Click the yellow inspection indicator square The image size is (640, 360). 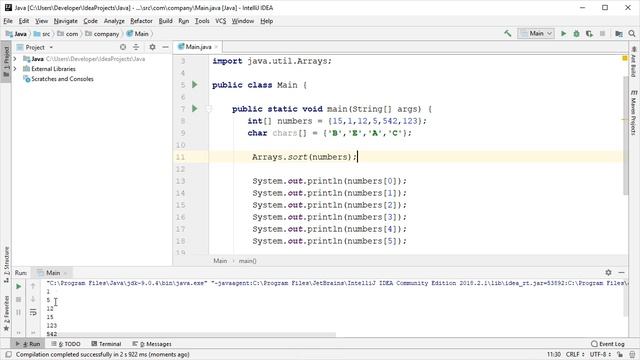[x=624, y=58]
